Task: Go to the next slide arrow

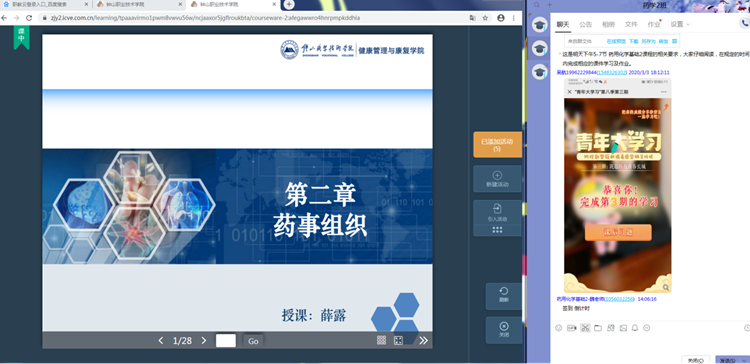Action: [x=204, y=341]
